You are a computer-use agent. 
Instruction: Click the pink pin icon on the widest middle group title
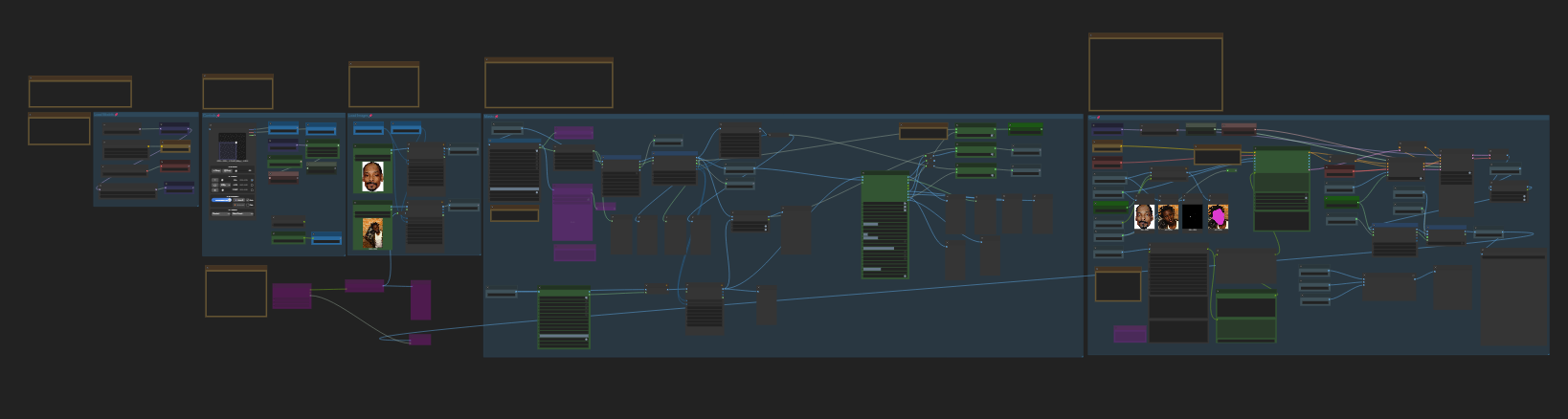(496, 117)
